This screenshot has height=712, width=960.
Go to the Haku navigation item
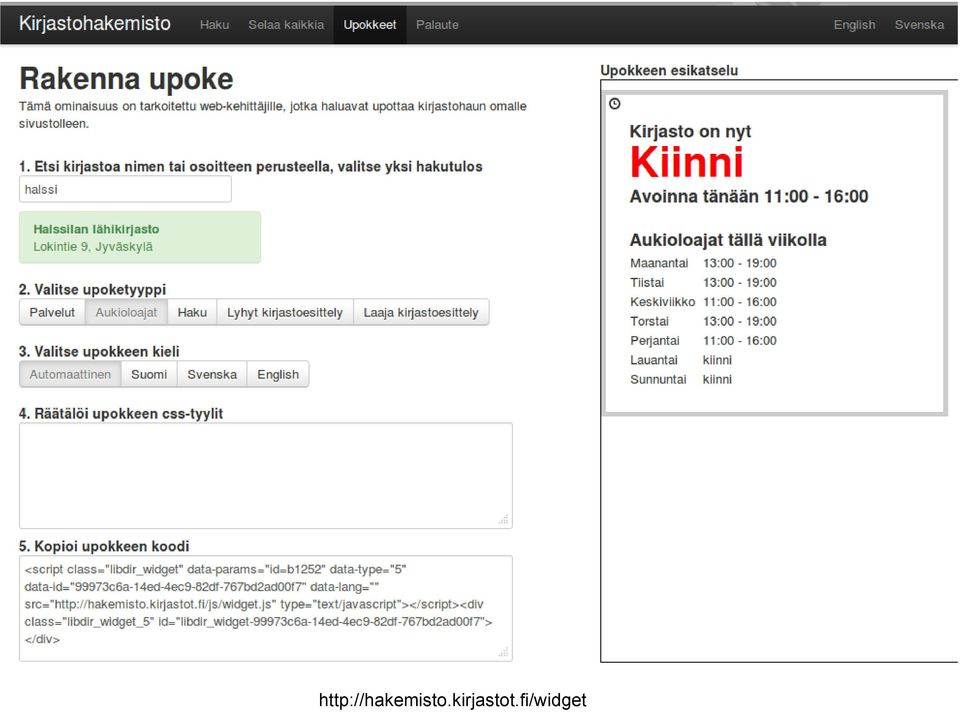pyautogui.click(x=214, y=25)
